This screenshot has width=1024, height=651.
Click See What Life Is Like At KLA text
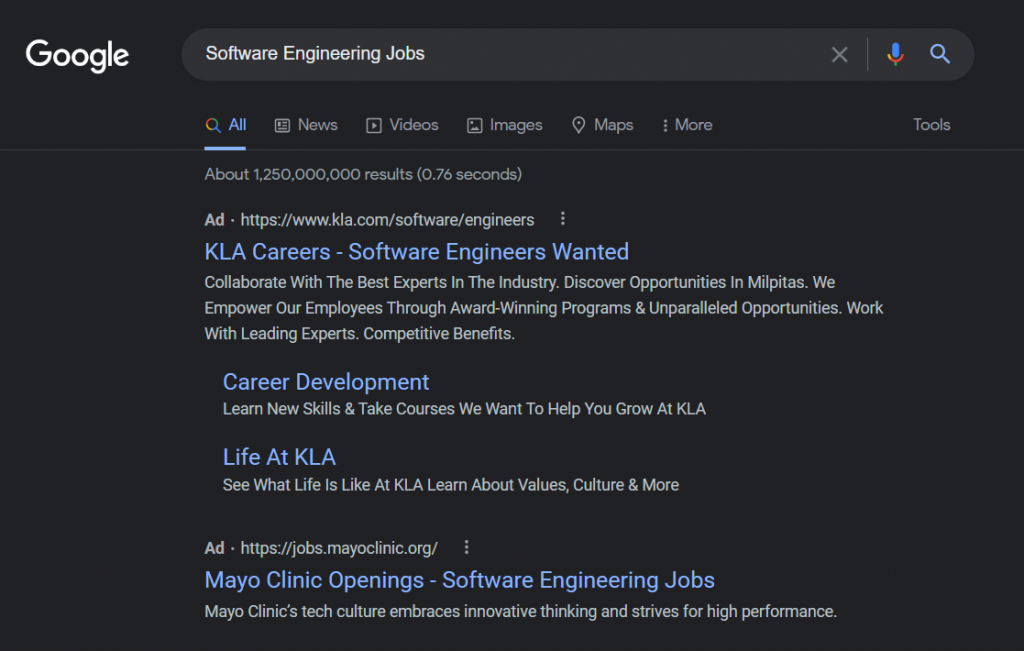[451, 485]
